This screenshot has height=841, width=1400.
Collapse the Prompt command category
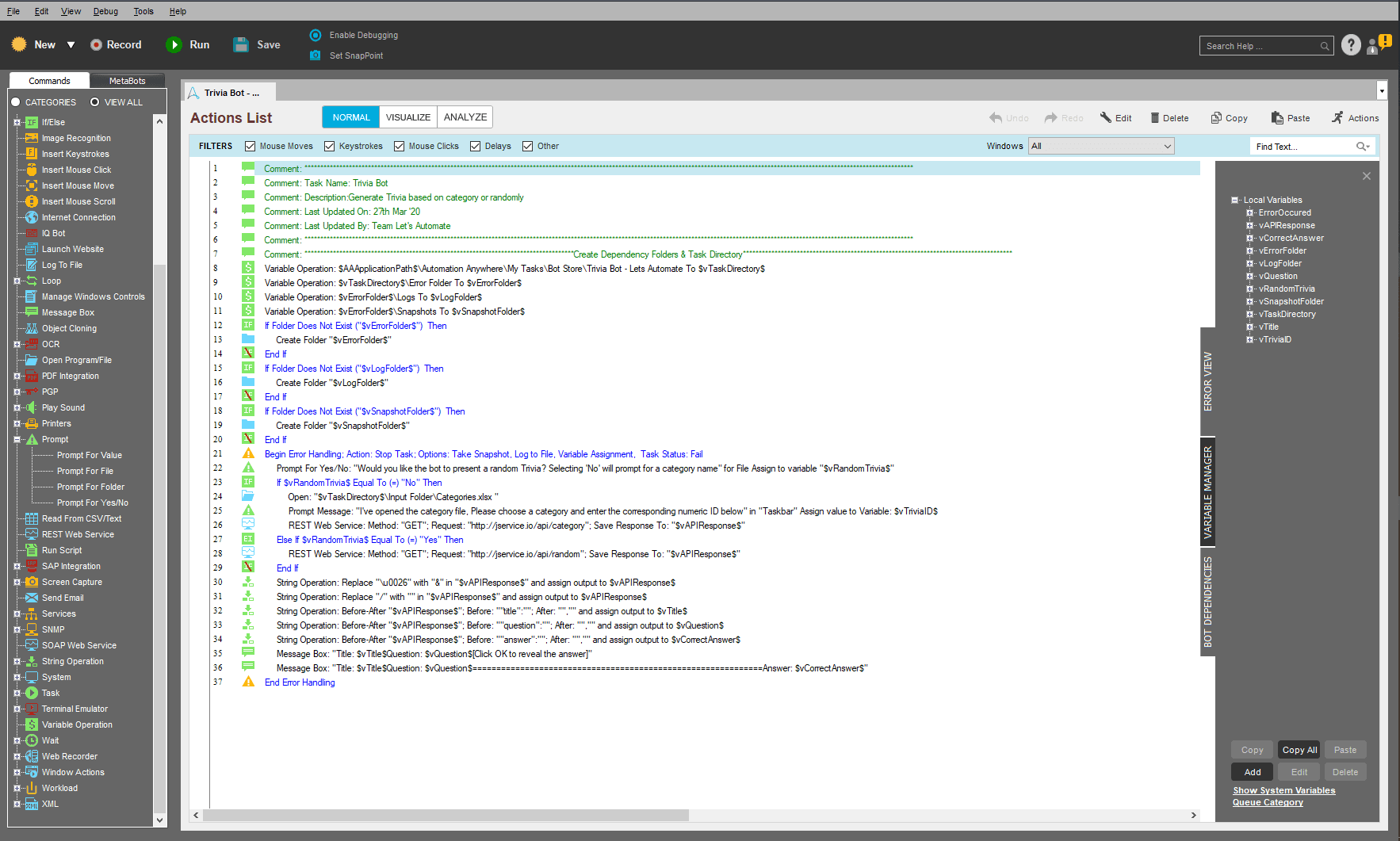pyautogui.click(x=17, y=439)
